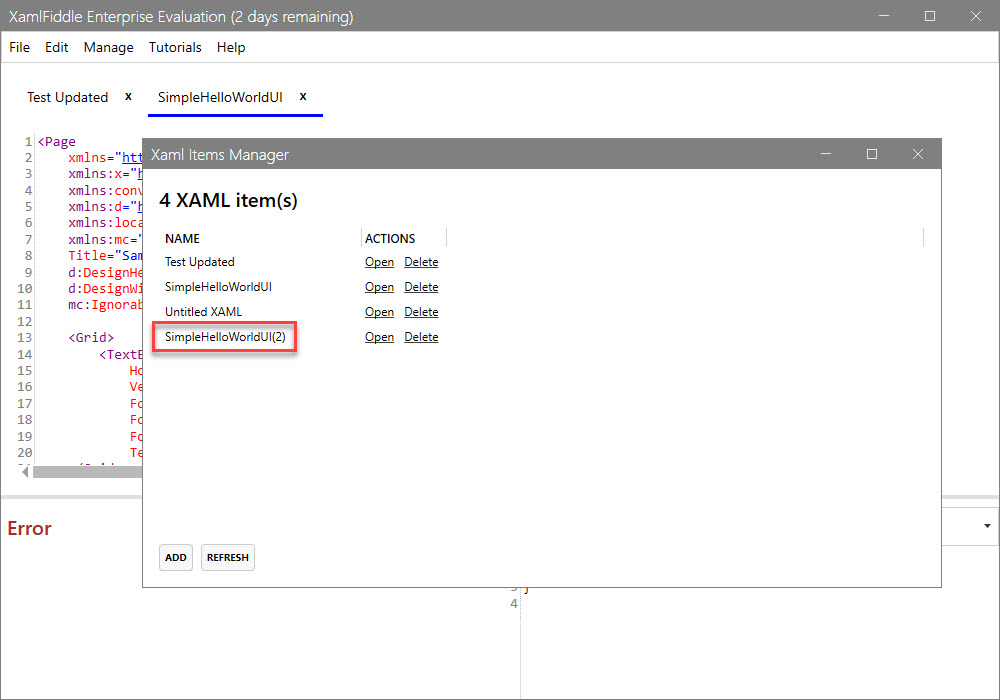Delete the Test Updated XAML item
Image resolution: width=1000 pixels, height=700 pixels.
pyautogui.click(x=421, y=262)
